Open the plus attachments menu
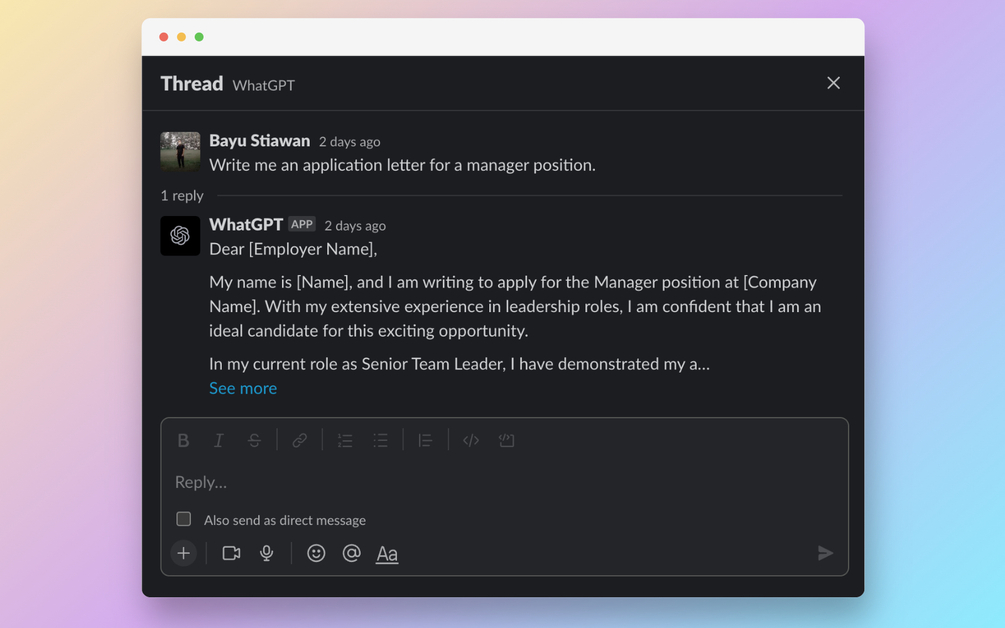This screenshot has height=628, width=1005. click(x=183, y=553)
